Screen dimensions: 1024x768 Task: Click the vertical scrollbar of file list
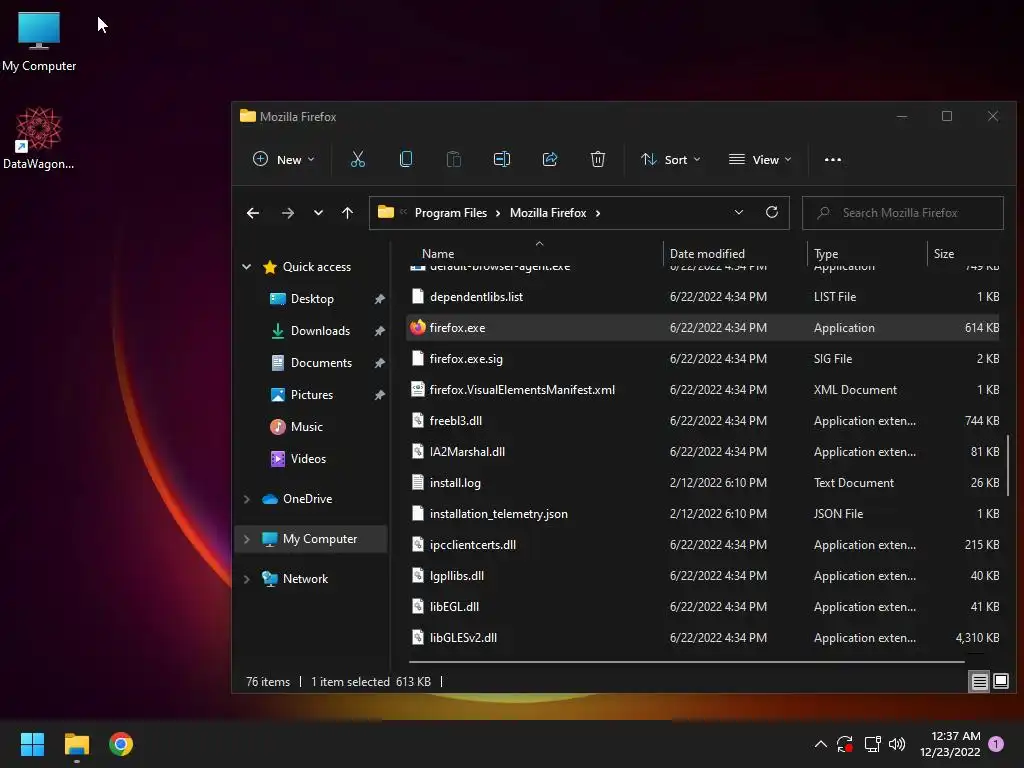(x=1008, y=465)
